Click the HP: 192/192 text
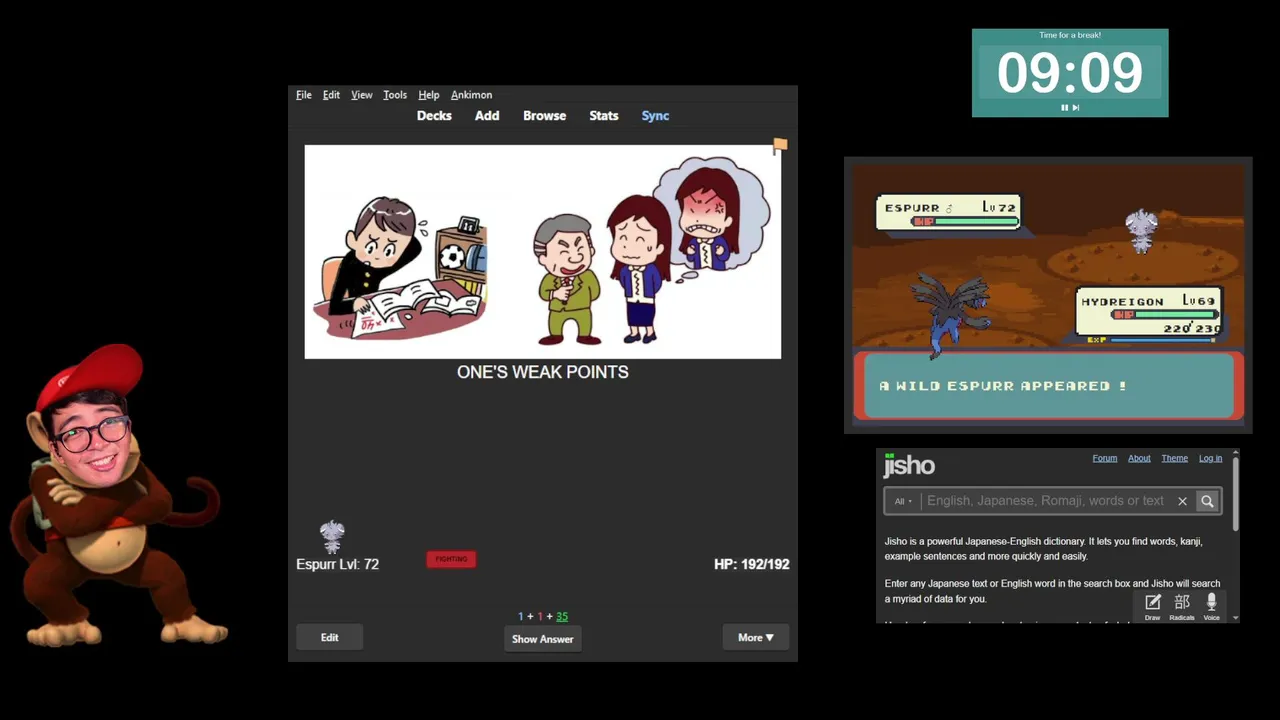The image size is (1280, 720). (752, 564)
